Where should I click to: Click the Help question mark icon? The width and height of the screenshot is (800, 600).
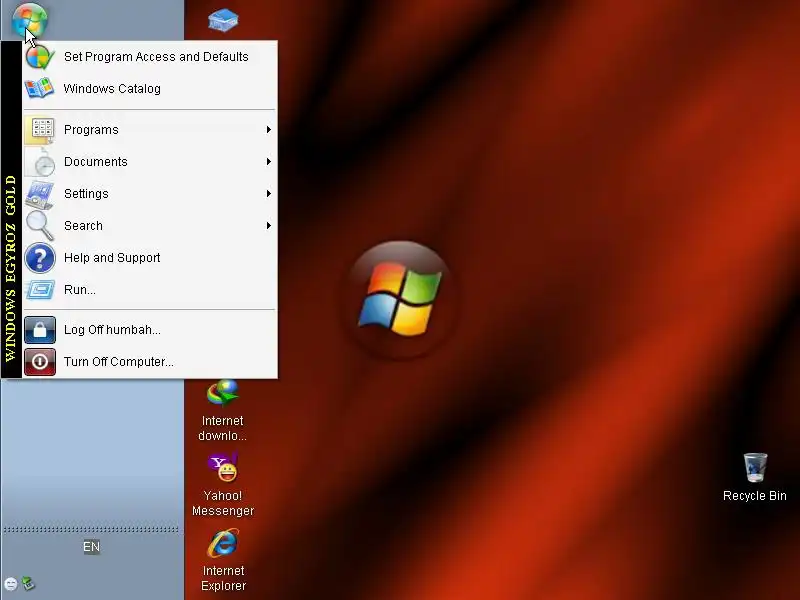pos(40,258)
